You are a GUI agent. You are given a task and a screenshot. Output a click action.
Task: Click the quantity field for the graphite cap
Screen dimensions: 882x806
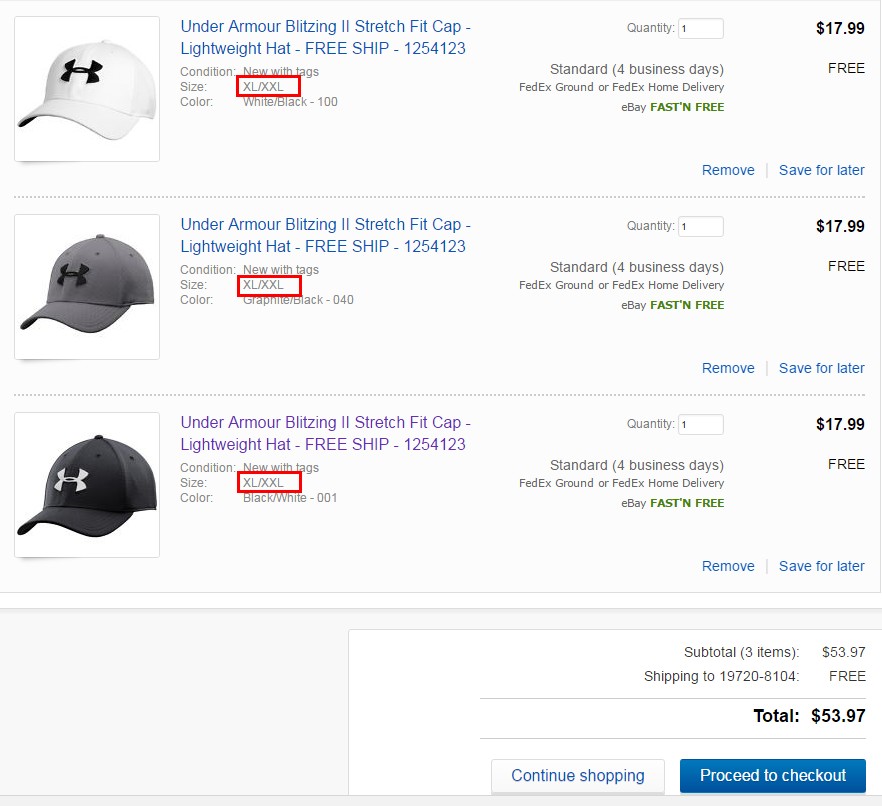coord(700,227)
